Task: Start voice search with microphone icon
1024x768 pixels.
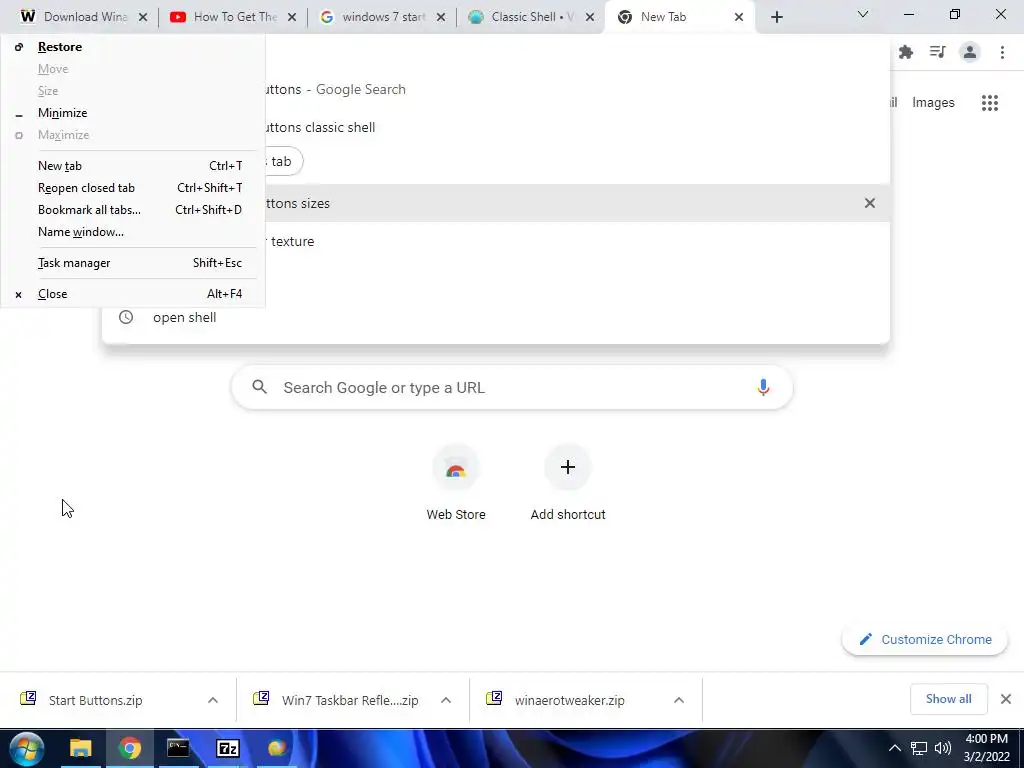Action: (763, 387)
